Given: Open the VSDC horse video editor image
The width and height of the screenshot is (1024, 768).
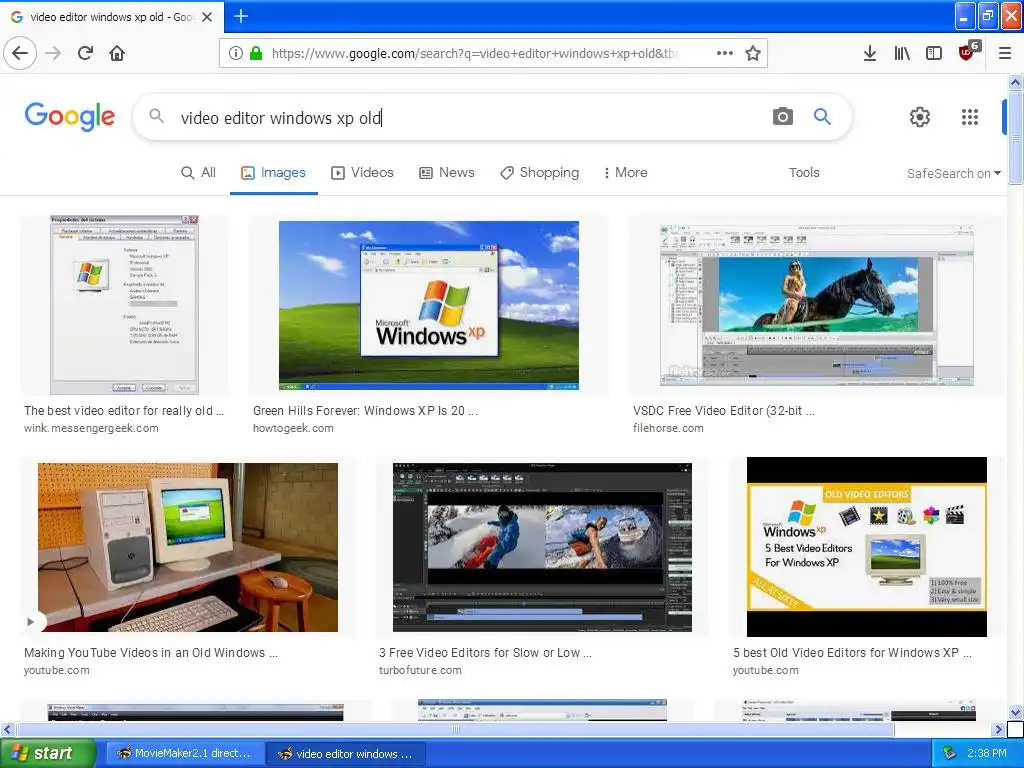Looking at the screenshot, I should [x=816, y=304].
